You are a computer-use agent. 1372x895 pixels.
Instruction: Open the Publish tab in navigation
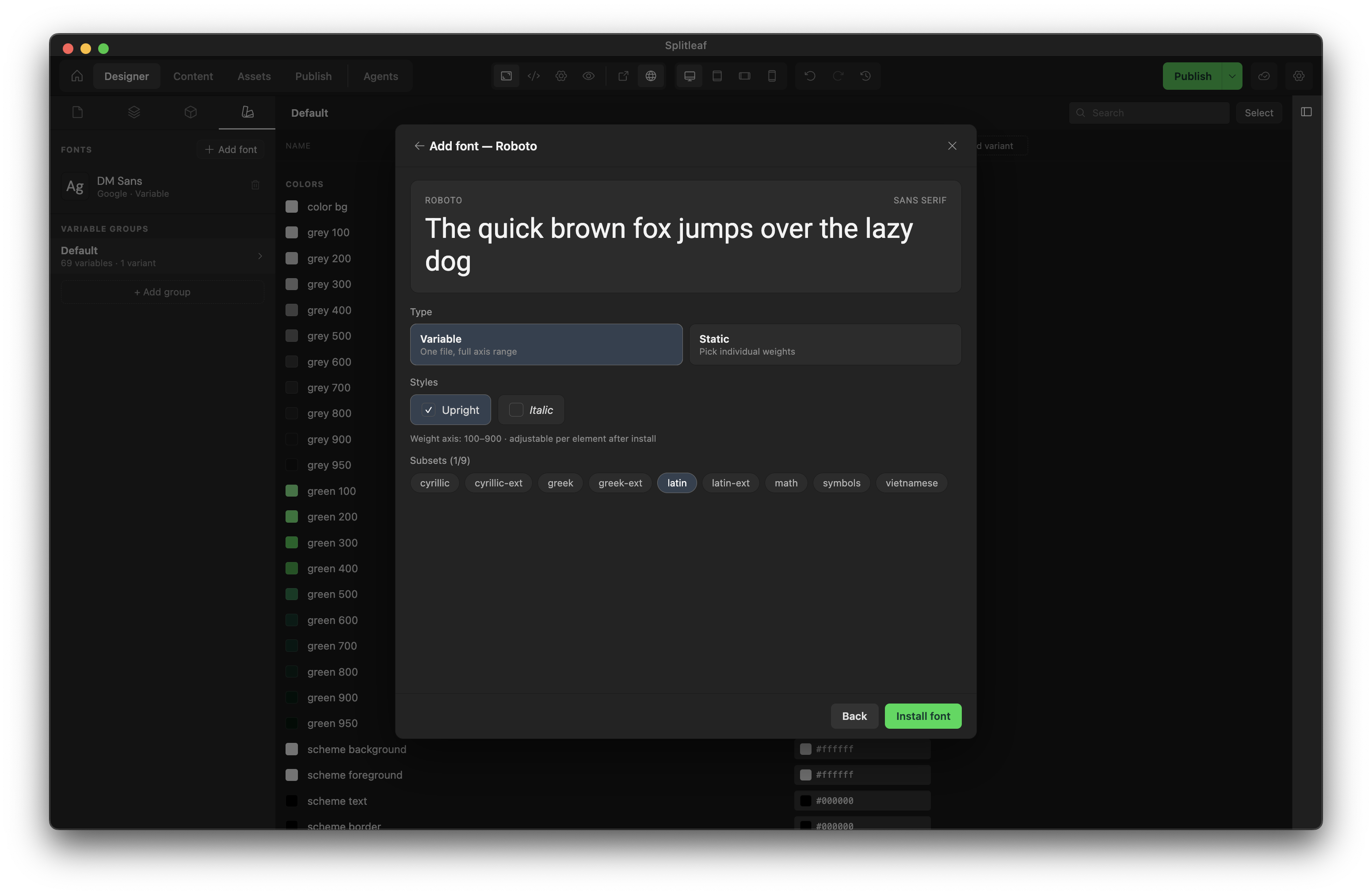point(313,76)
